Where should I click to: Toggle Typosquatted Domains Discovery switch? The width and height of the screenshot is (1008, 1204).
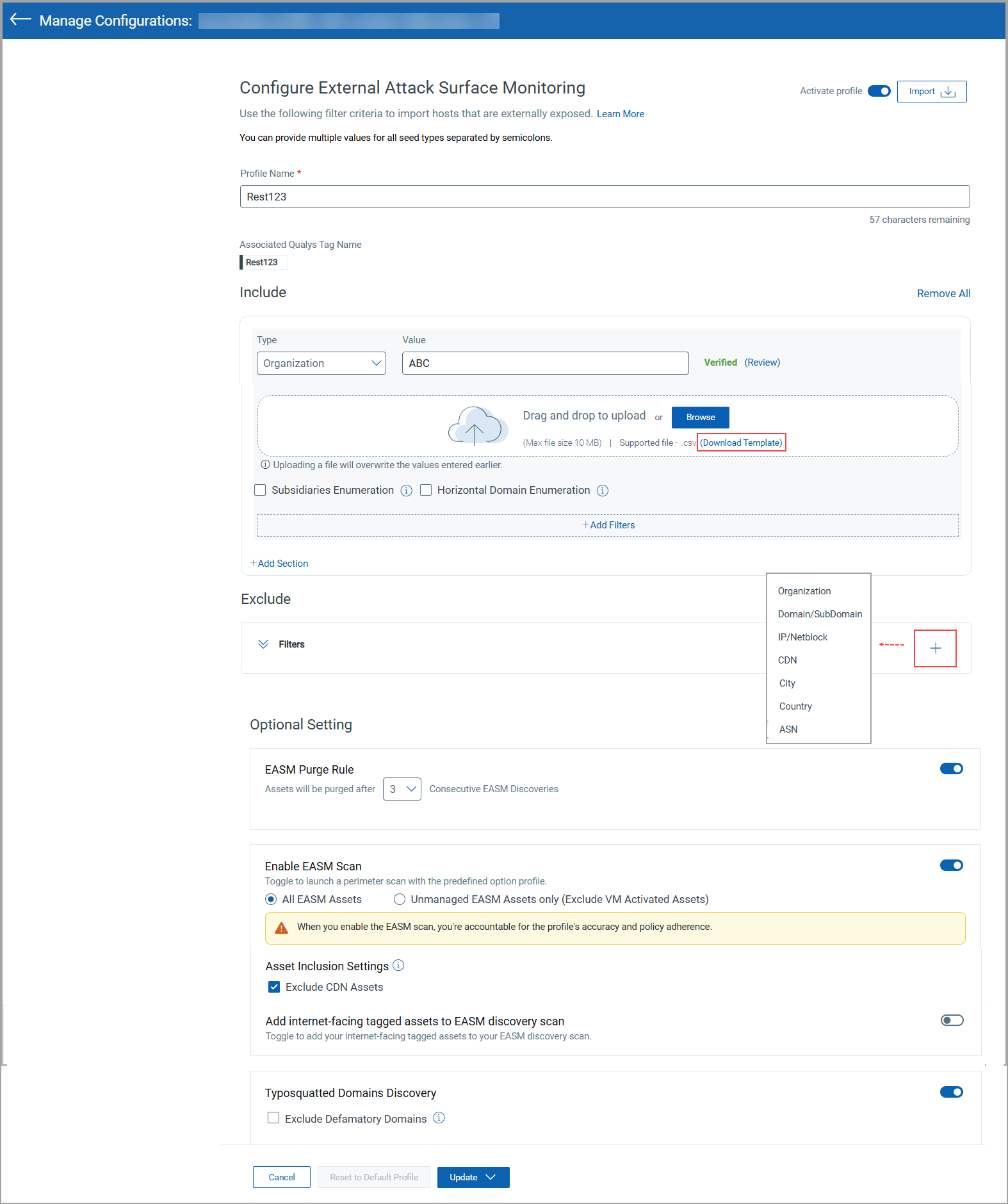pos(952,1092)
